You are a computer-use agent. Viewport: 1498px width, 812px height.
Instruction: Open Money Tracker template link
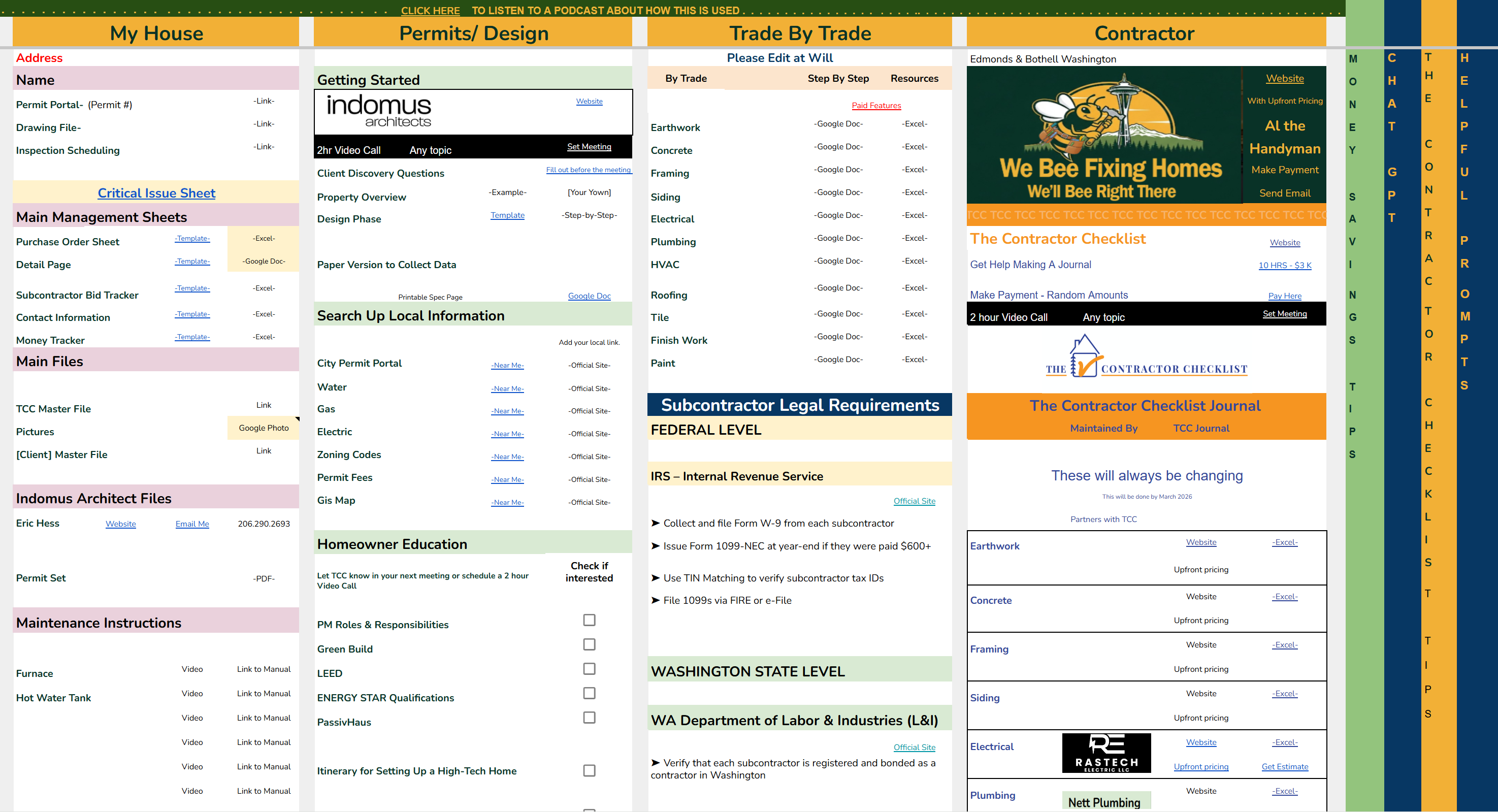pyautogui.click(x=192, y=337)
